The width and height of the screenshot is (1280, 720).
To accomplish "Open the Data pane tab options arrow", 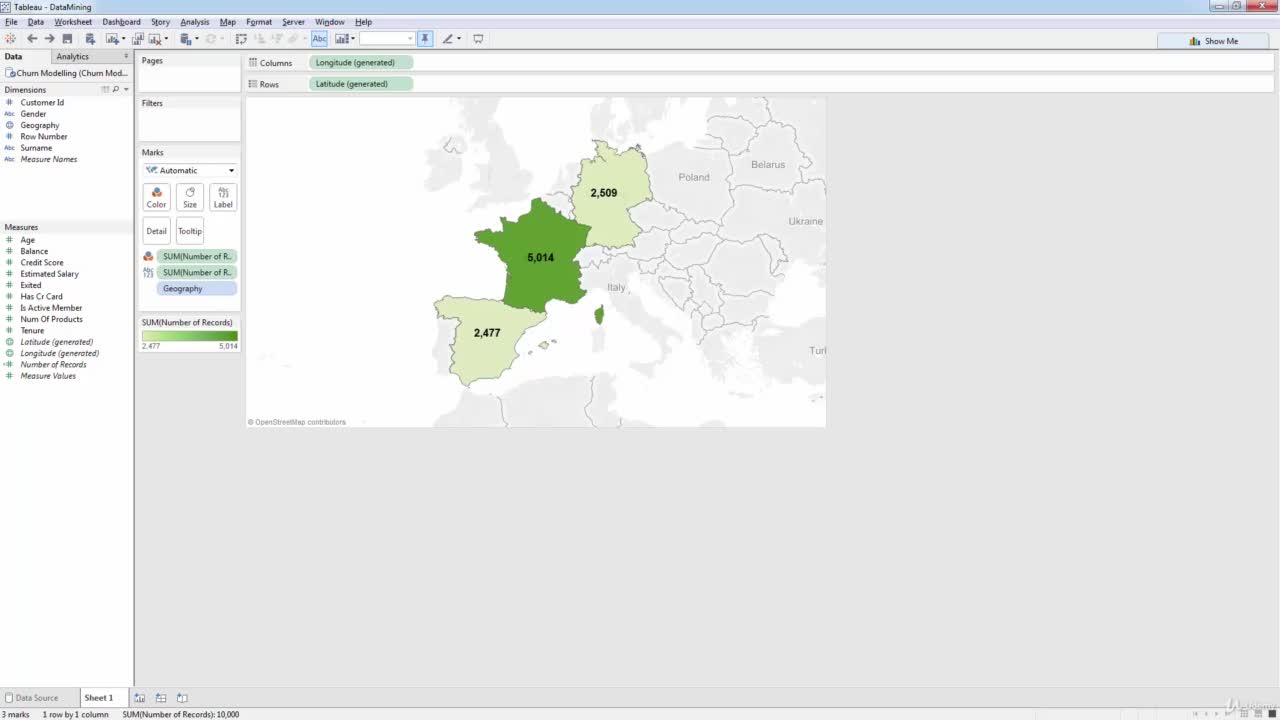I will (x=126, y=57).
